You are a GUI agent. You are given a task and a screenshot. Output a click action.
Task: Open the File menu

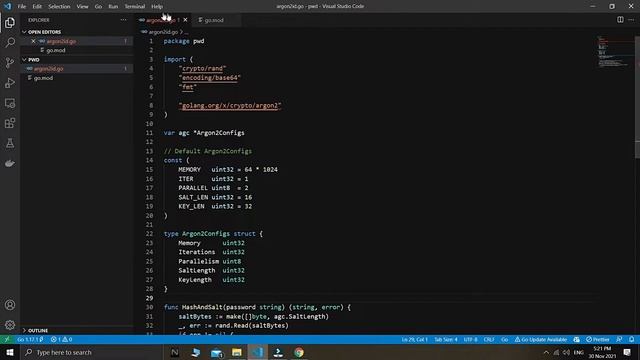[22, 7]
